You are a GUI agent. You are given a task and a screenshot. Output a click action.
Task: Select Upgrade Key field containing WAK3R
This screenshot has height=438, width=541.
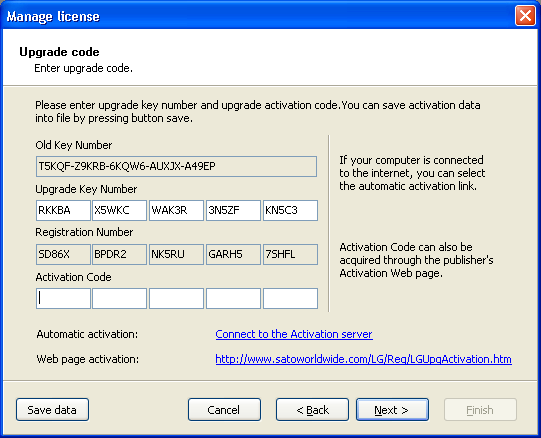pos(176,210)
